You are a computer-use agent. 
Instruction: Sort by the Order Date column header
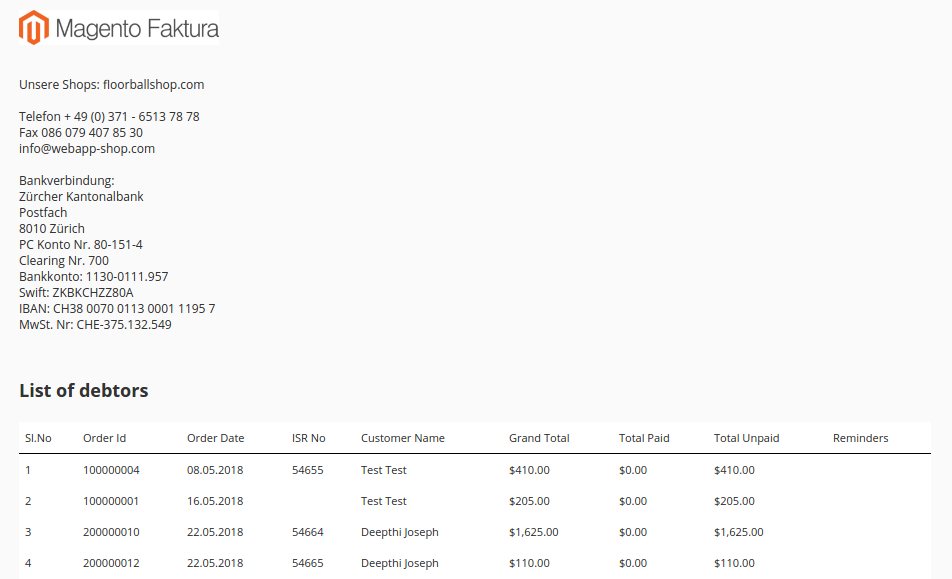(x=215, y=438)
